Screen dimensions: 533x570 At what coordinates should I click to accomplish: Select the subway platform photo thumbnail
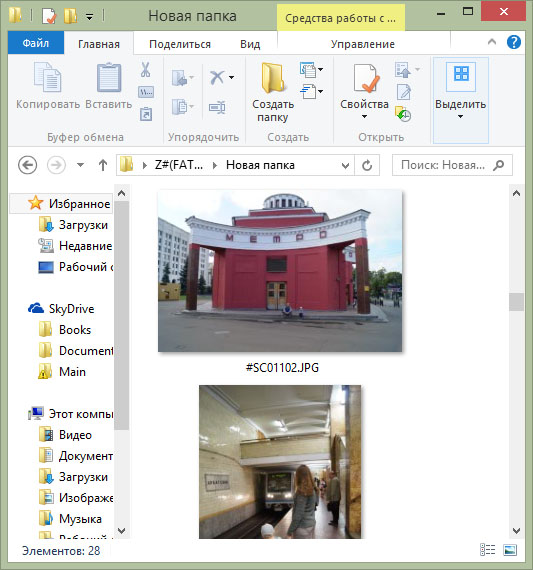[280, 462]
